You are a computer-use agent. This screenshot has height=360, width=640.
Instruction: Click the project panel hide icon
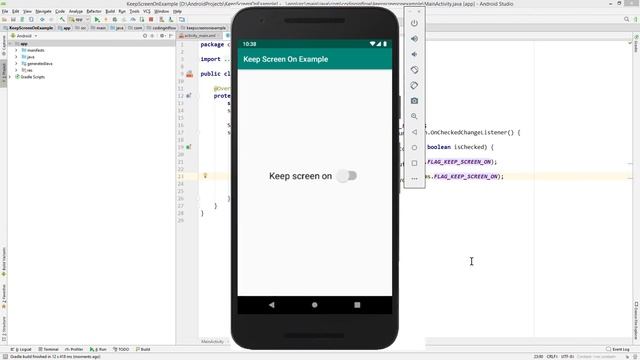click(x=171, y=36)
